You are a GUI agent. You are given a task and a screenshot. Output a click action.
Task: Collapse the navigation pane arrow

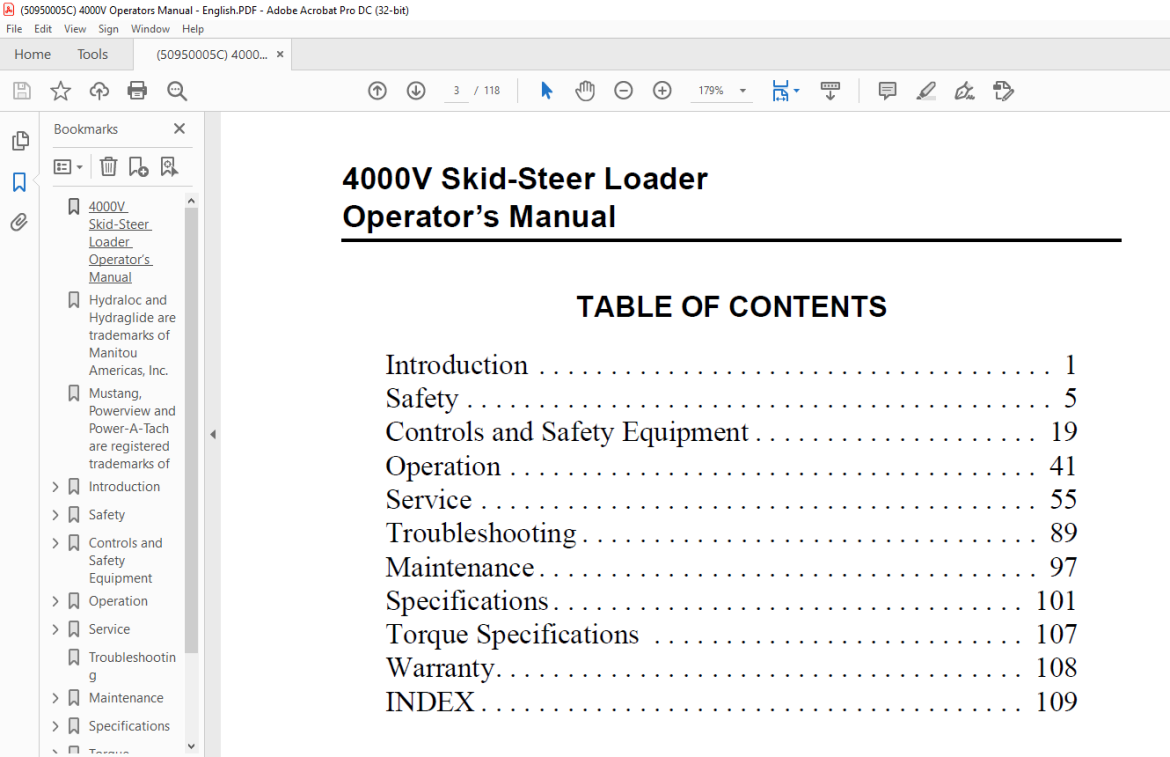(x=213, y=434)
